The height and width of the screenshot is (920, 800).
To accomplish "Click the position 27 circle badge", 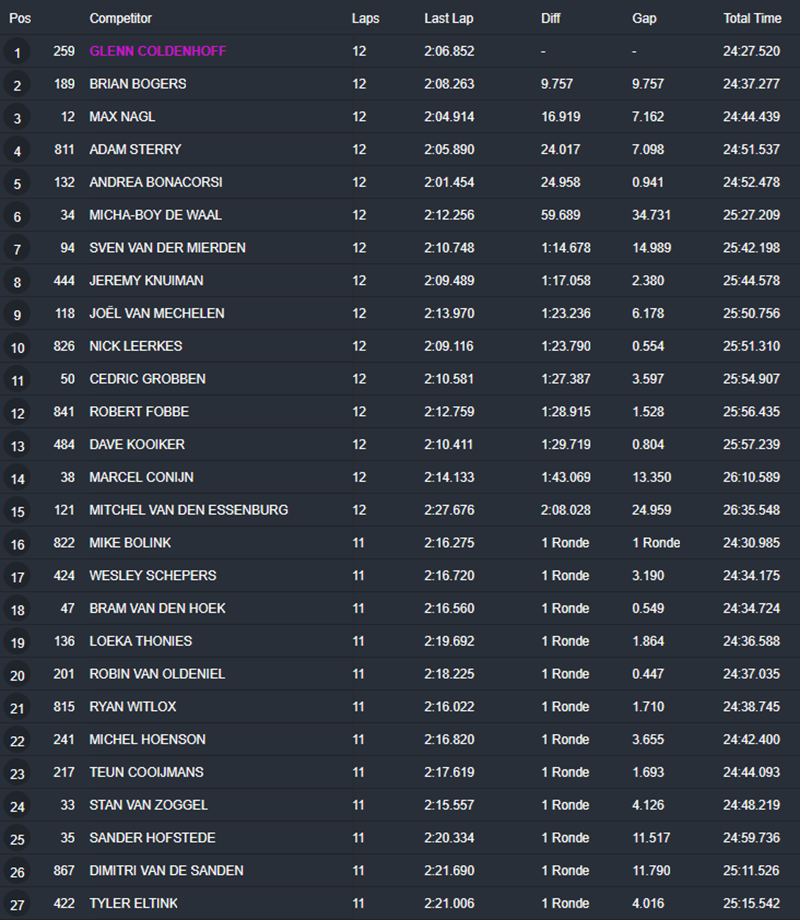I will tap(18, 905).
